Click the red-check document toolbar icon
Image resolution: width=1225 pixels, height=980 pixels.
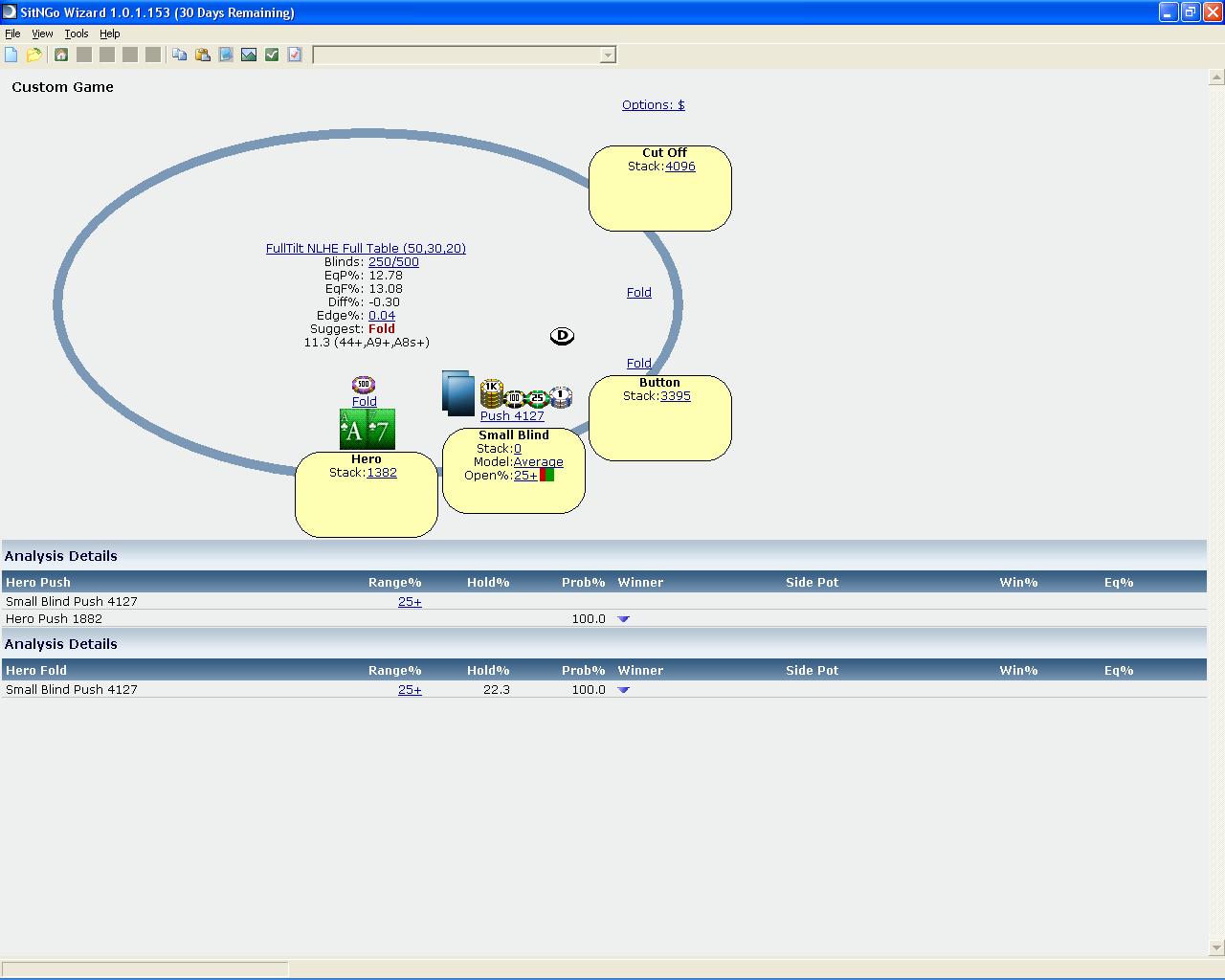pos(295,55)
